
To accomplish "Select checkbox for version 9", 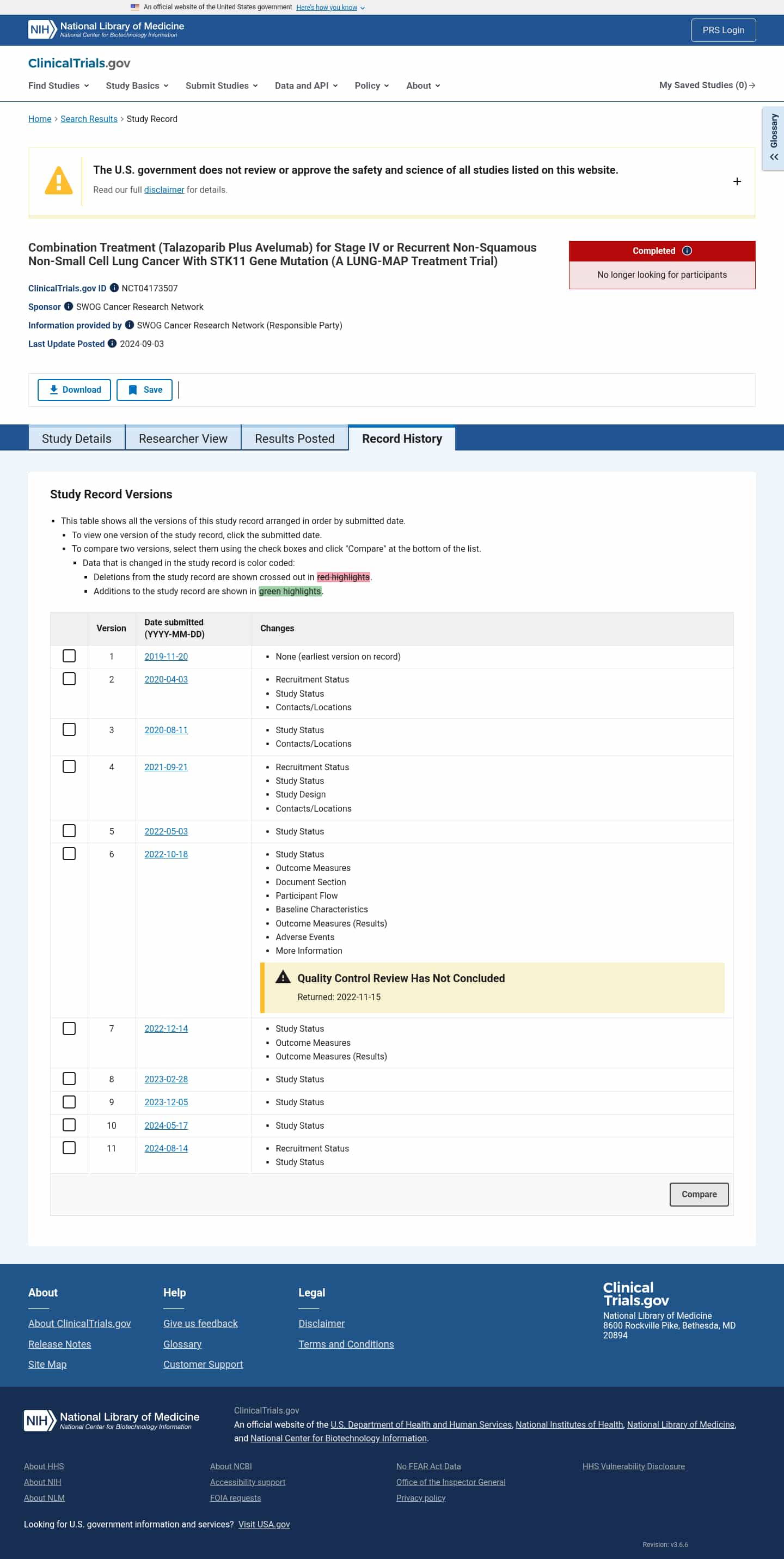I will [70, 1102].
